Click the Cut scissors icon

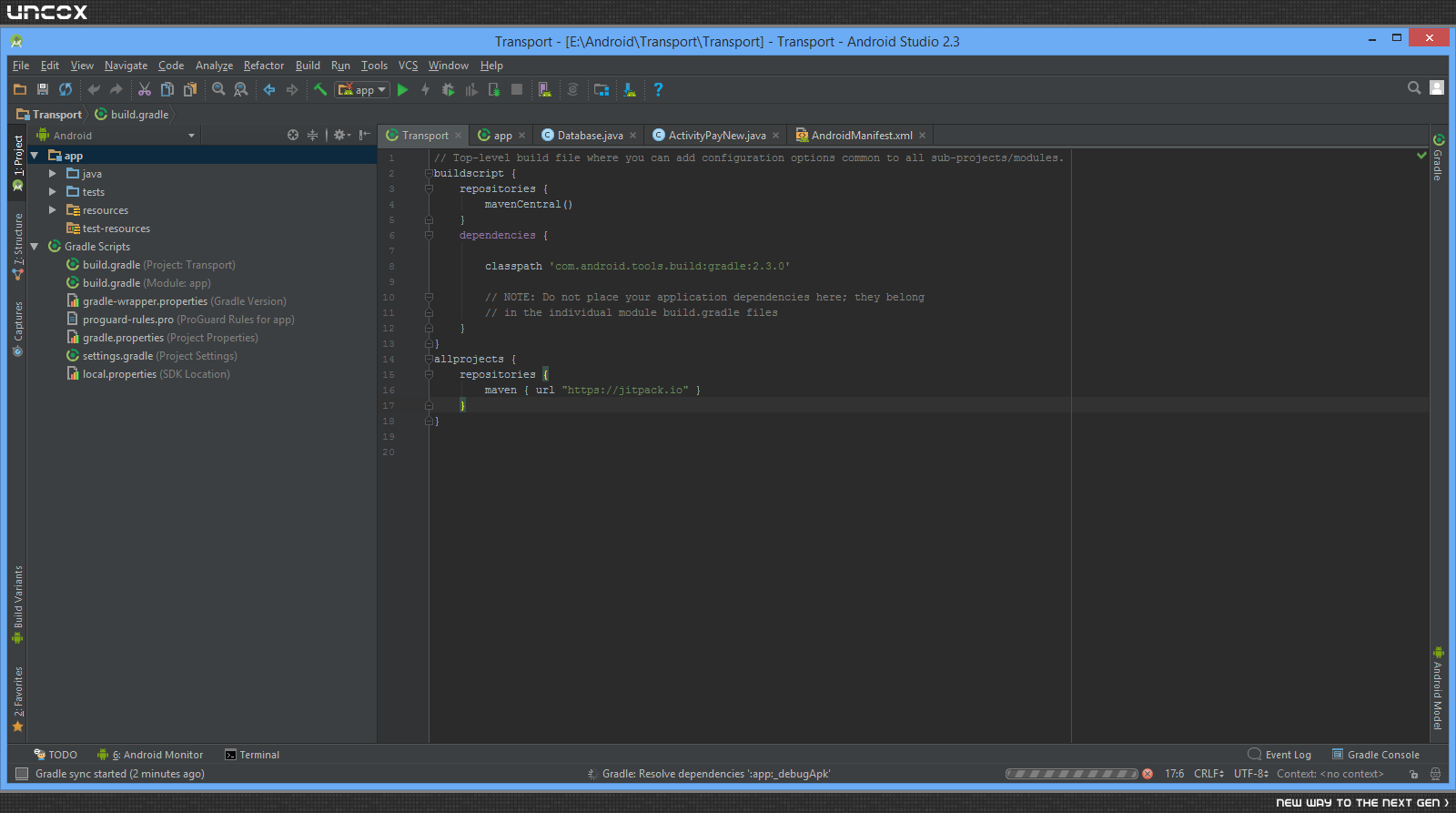click(145, 89)
